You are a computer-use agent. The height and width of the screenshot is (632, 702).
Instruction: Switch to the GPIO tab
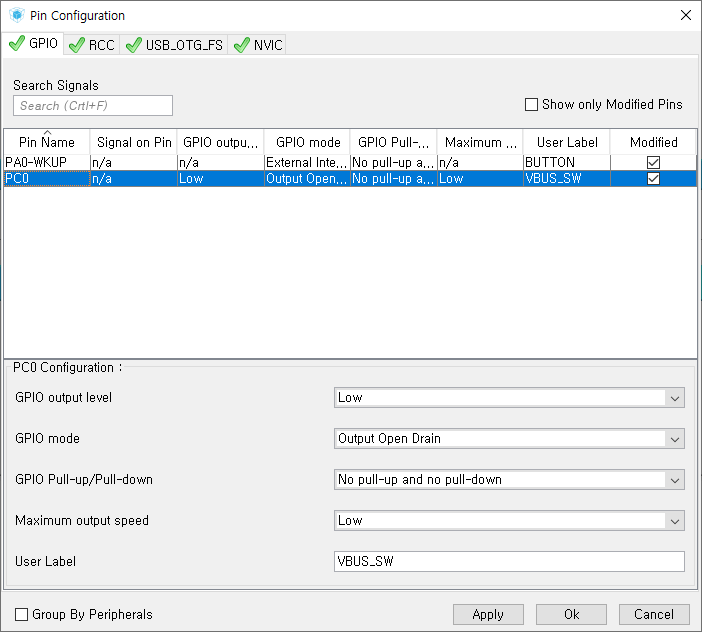33,43
